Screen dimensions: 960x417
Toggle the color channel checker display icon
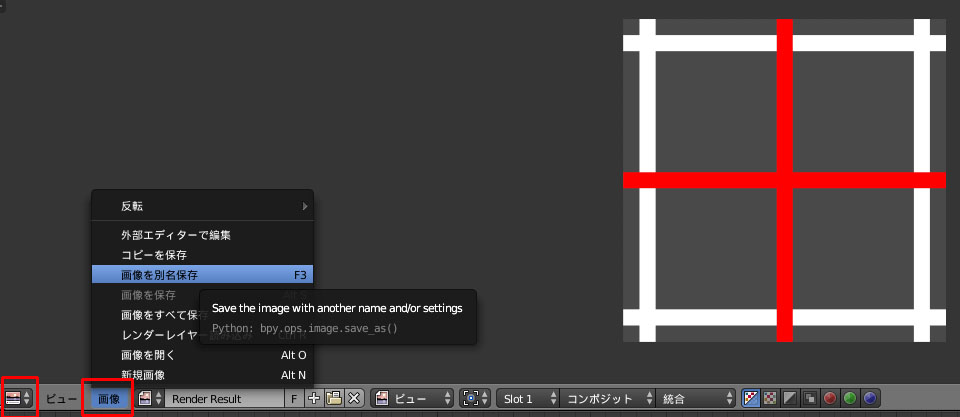pos(770,399)
